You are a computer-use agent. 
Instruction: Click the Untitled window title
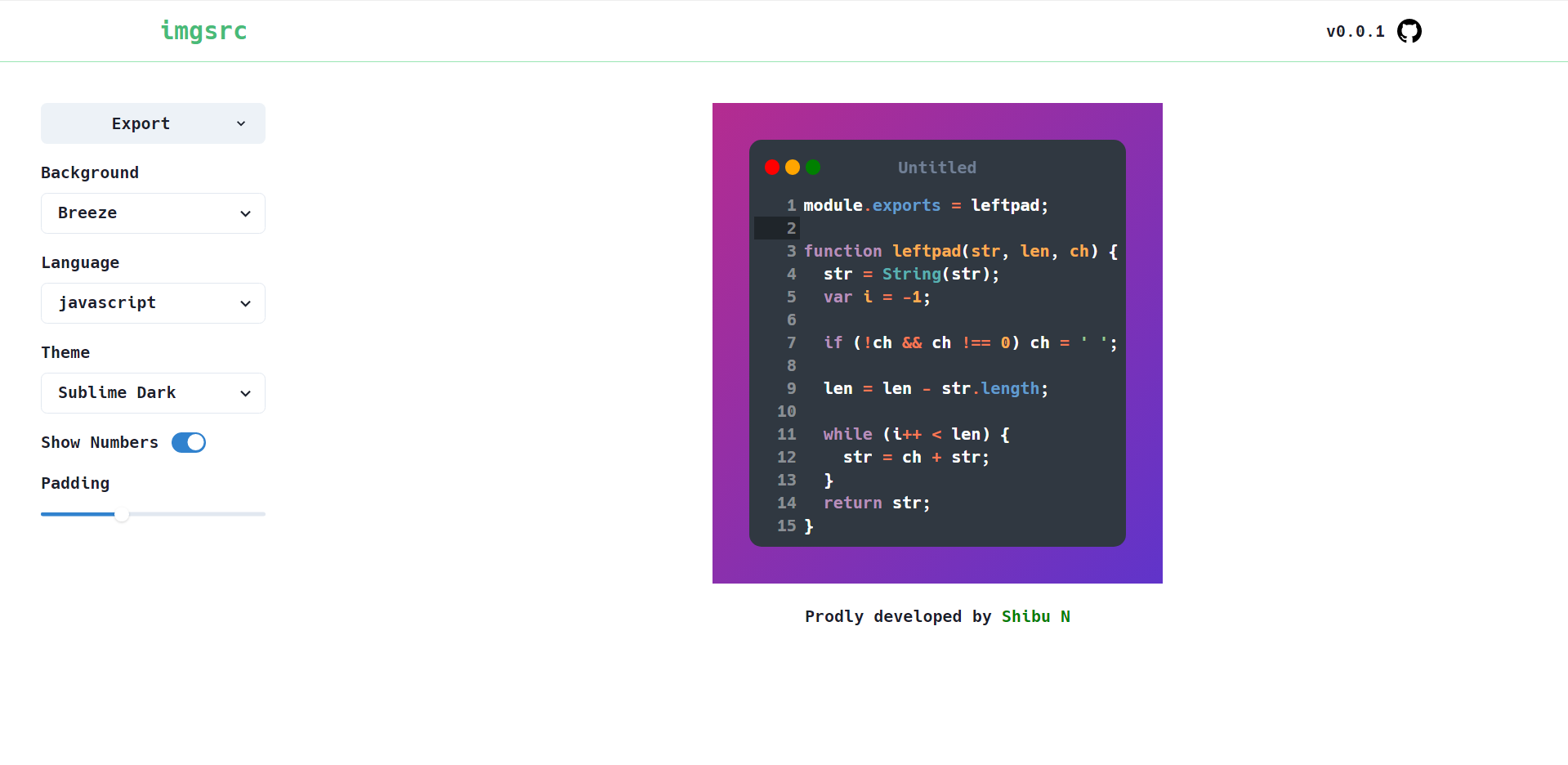point(936,168)
